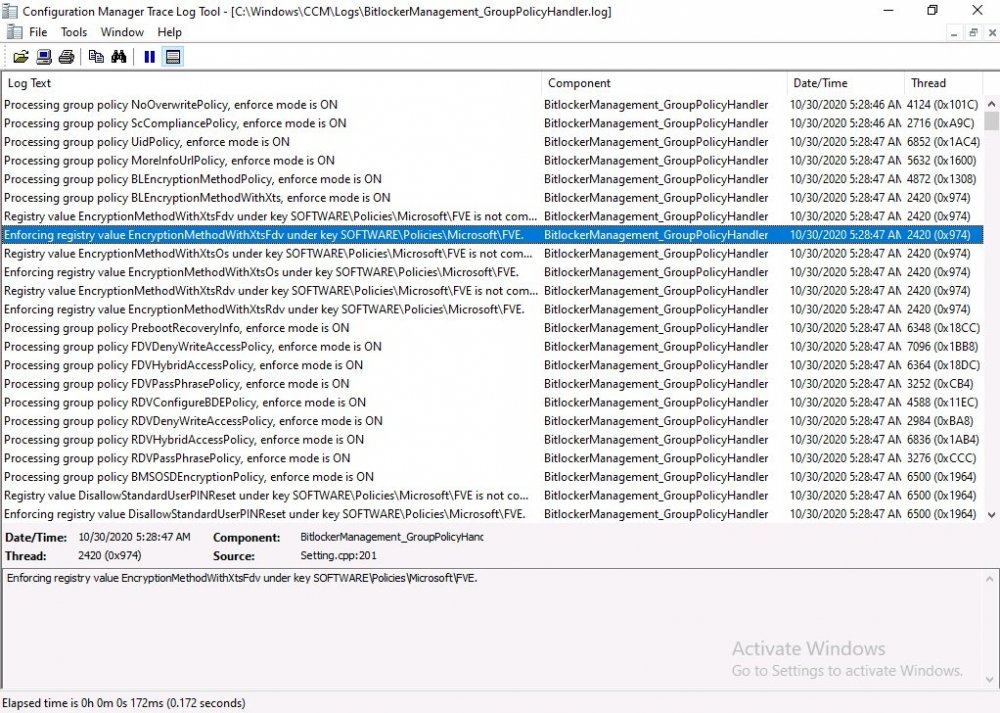Minimize the inner log document window
Viewport: 1000px width, 713px height.
point(954,33)
